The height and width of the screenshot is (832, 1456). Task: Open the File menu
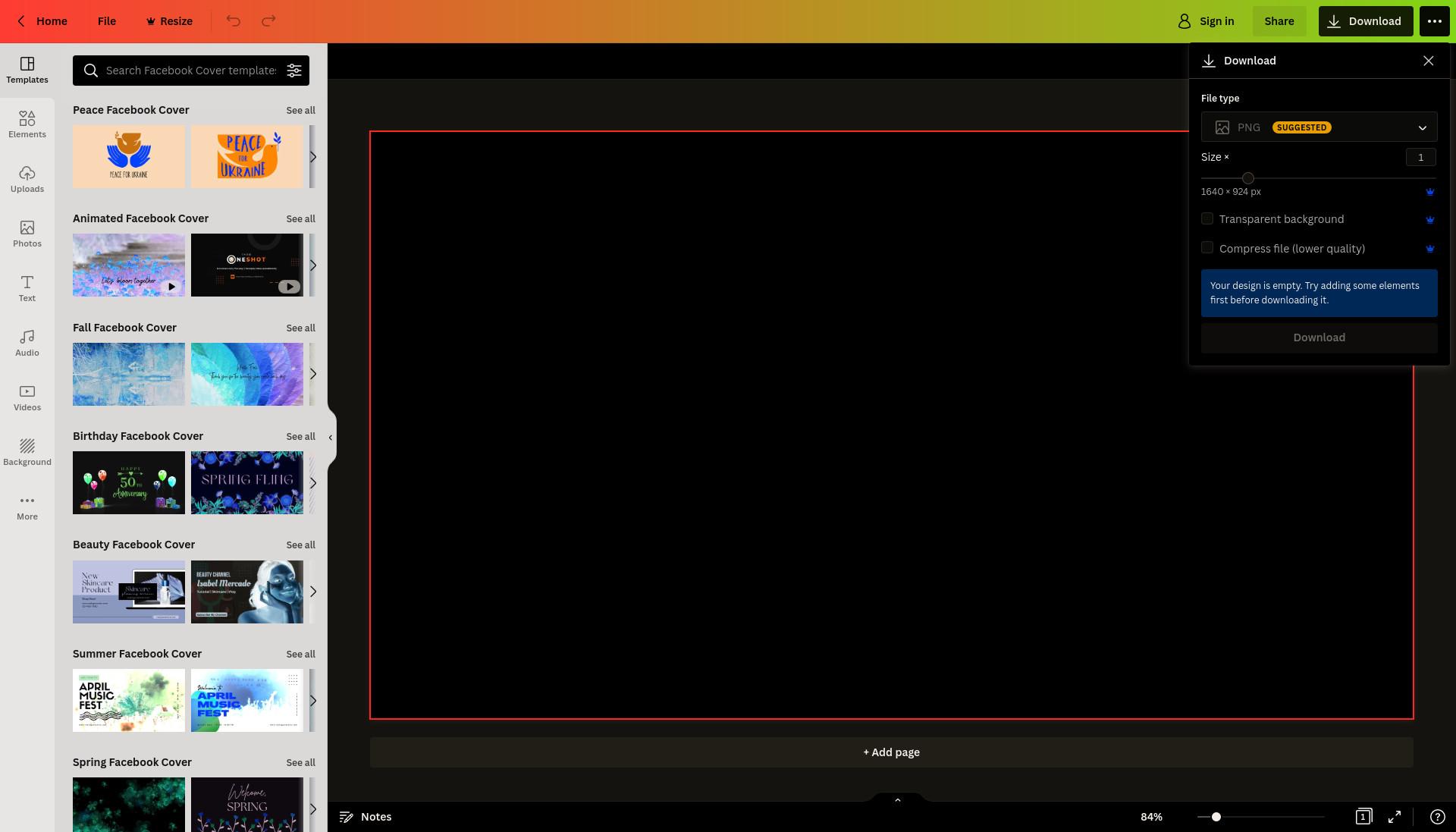(x=107, y=21)
